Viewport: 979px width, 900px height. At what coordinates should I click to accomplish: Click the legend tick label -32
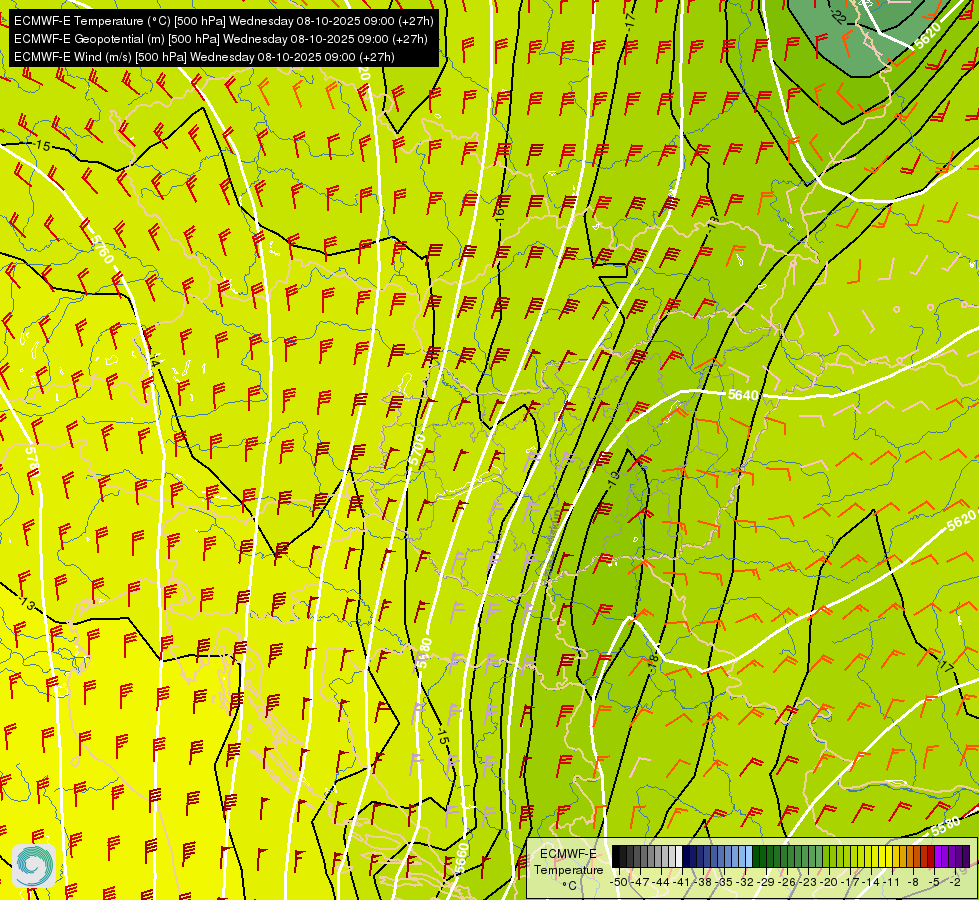(745, 882)
